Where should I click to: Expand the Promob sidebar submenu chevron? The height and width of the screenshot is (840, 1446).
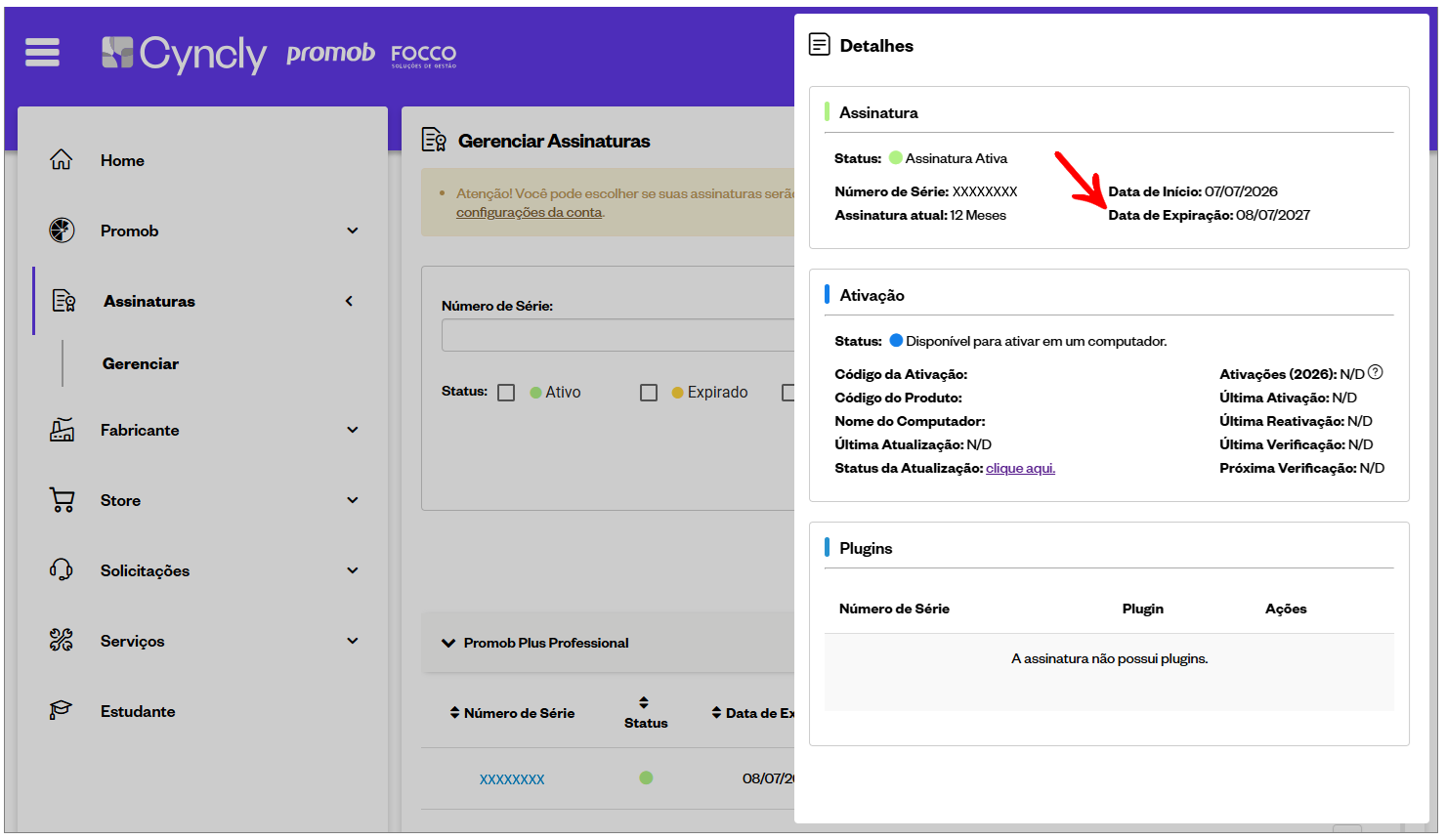pyautogui.click(x=353, y=231)
